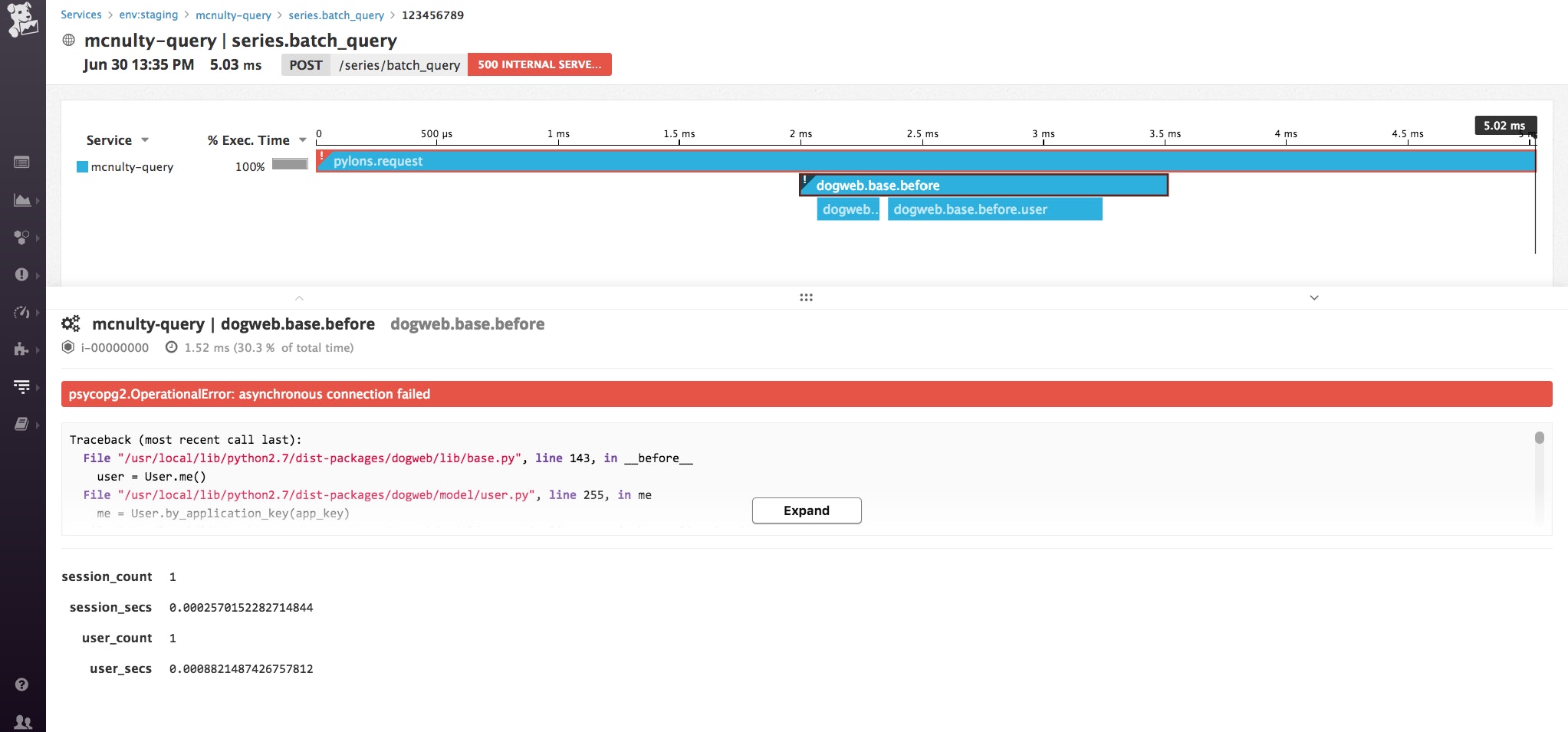Click the traceback scrollbar handle
The width and height of the screenshot is (1568, 732).
(x=1539, y=438)
